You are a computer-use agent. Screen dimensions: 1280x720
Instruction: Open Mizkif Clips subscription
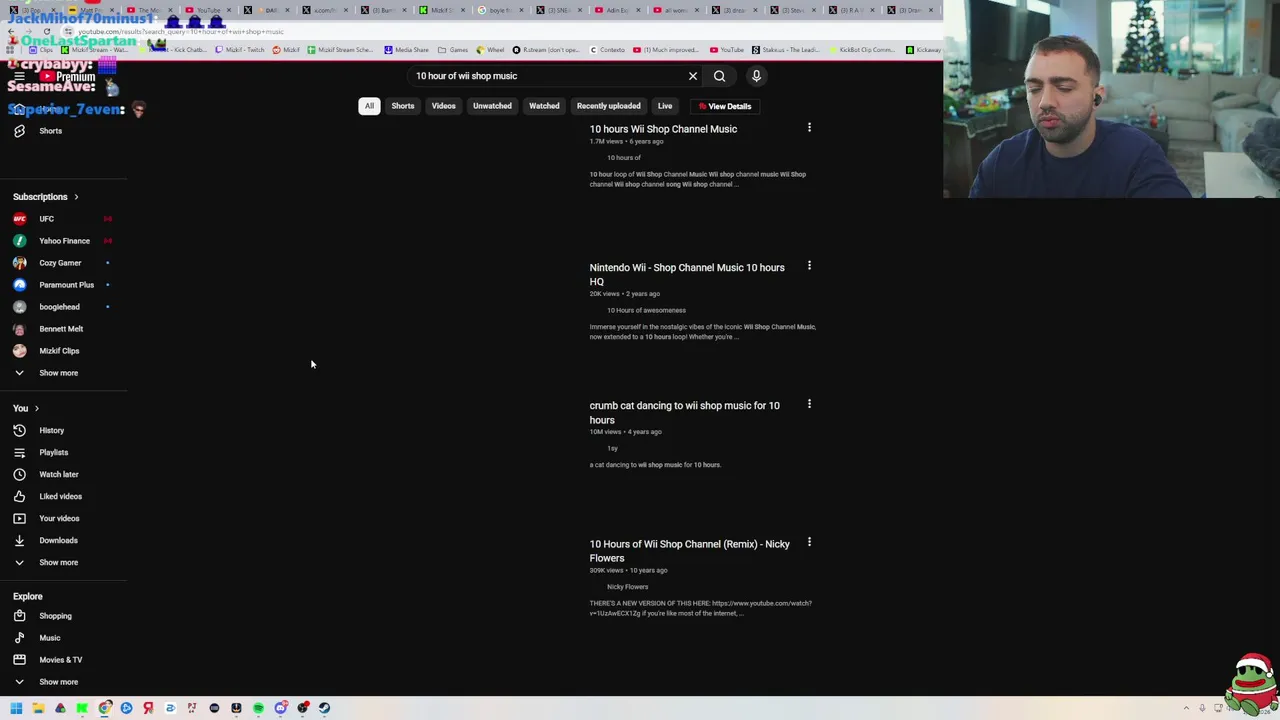pyautogui.click(x=64, y=351)
